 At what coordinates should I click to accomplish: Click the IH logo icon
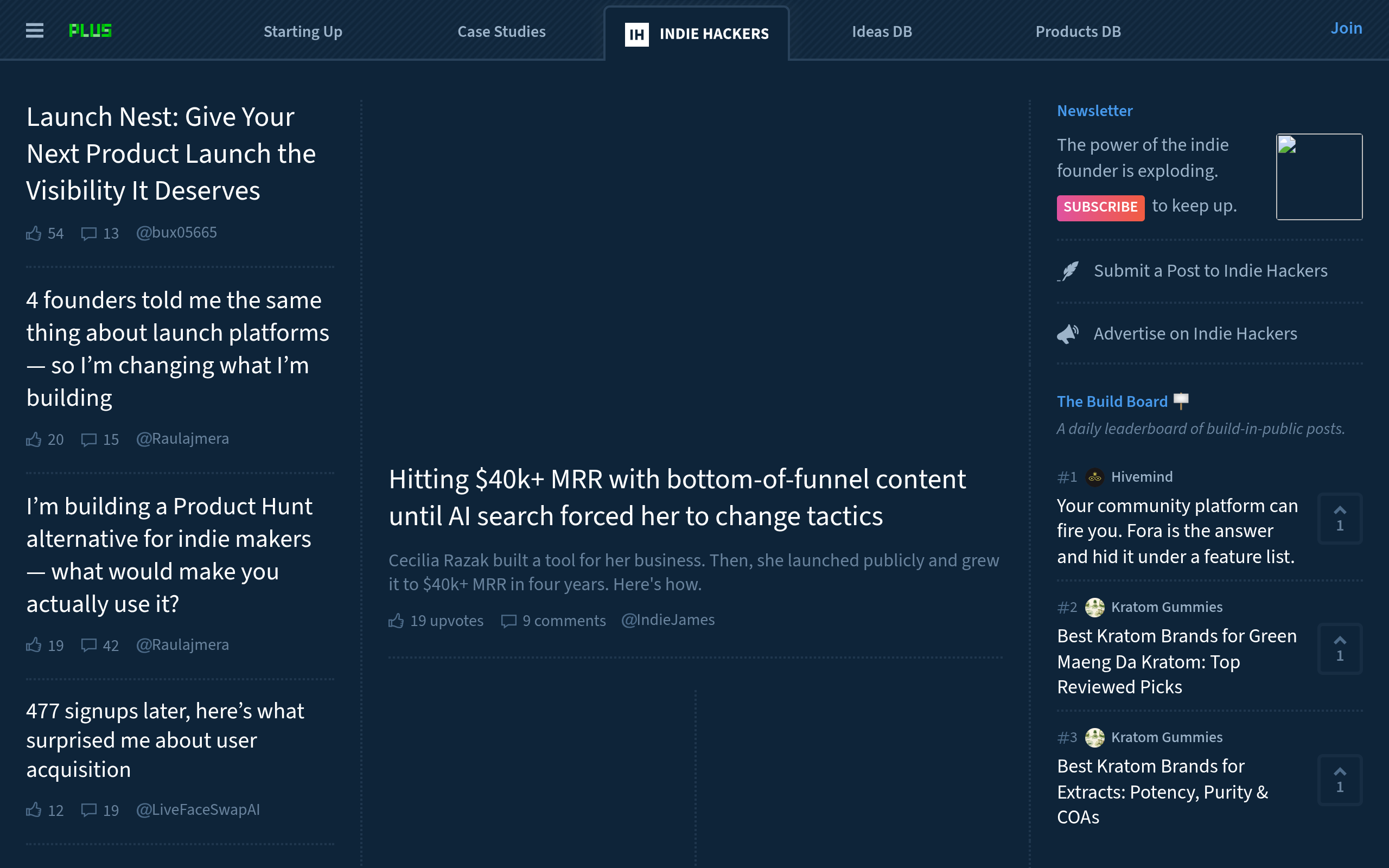[x=636, y=34]
